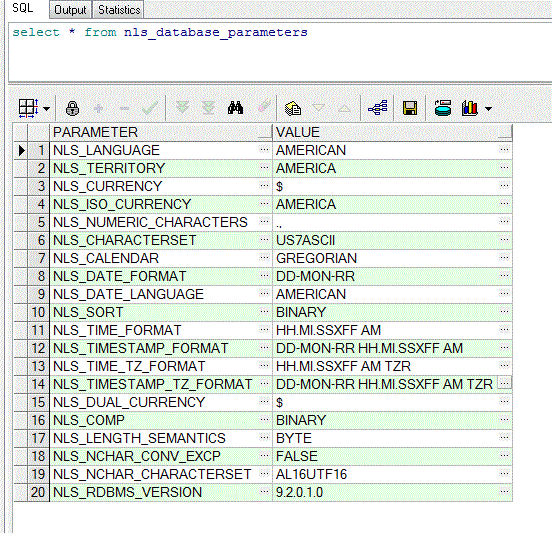Image resolution: width=552 pixels, height=533 pixels.
Task: Sort by the VALUE column header
Action: tap(393, 132)
